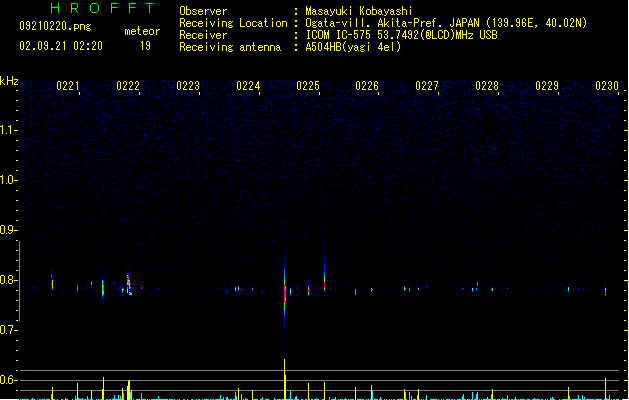Click the 1.0 frequency axis label
Screen dimensions: 629x400
8,180
